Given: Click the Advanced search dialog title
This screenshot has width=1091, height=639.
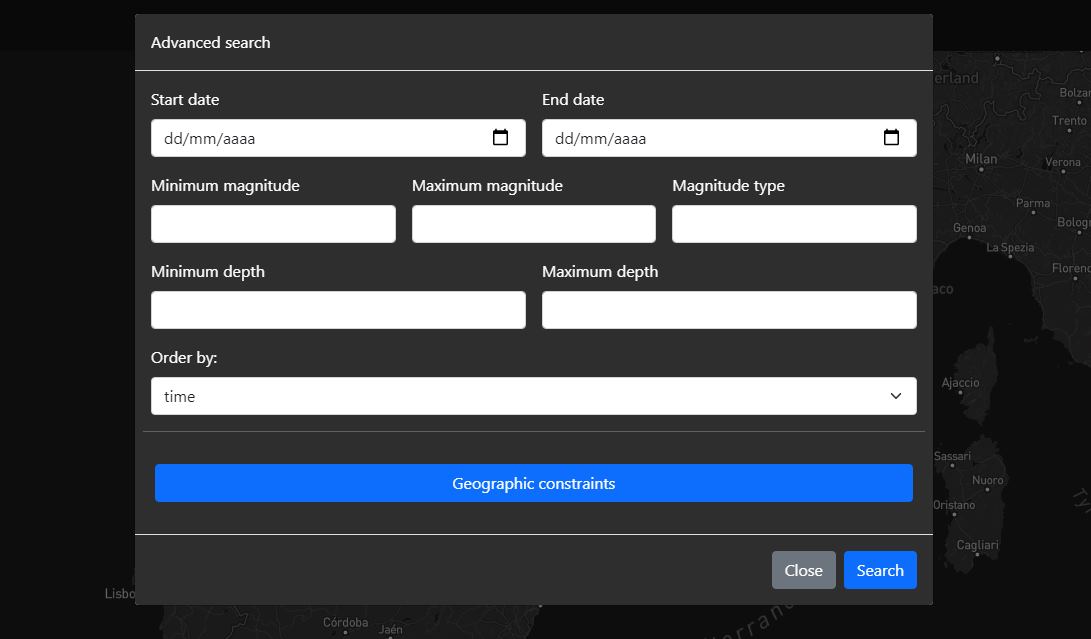Looking at the screenshot, I should click(211, 43).
